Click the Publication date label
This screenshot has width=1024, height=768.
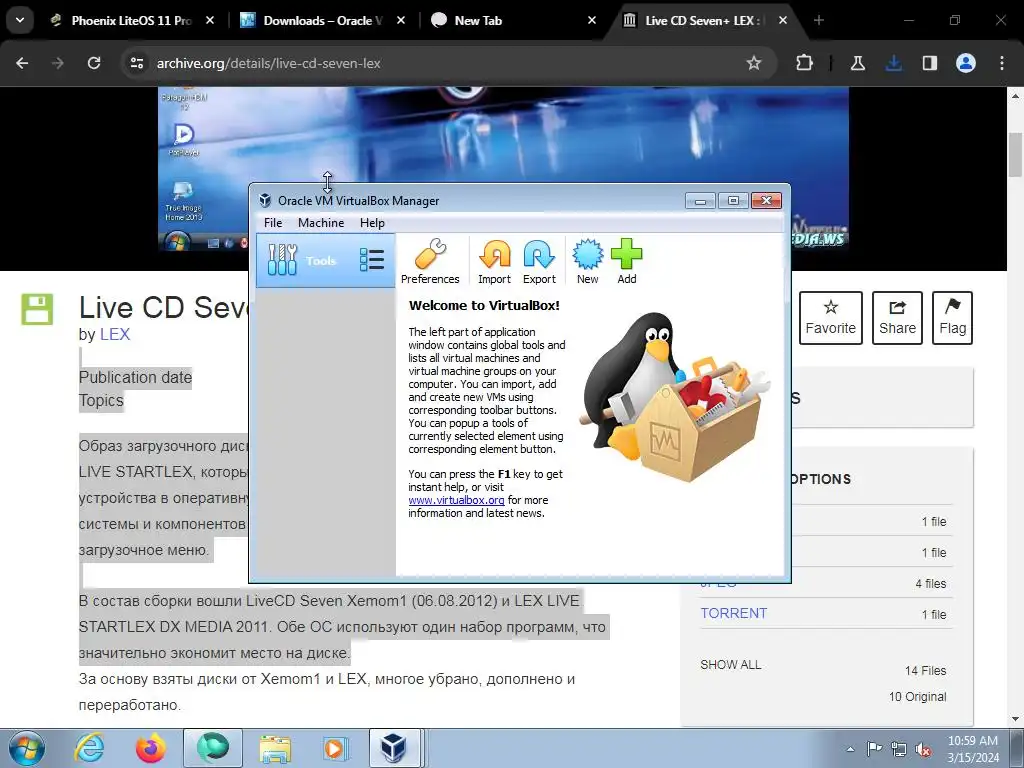[x=135, y=377]
